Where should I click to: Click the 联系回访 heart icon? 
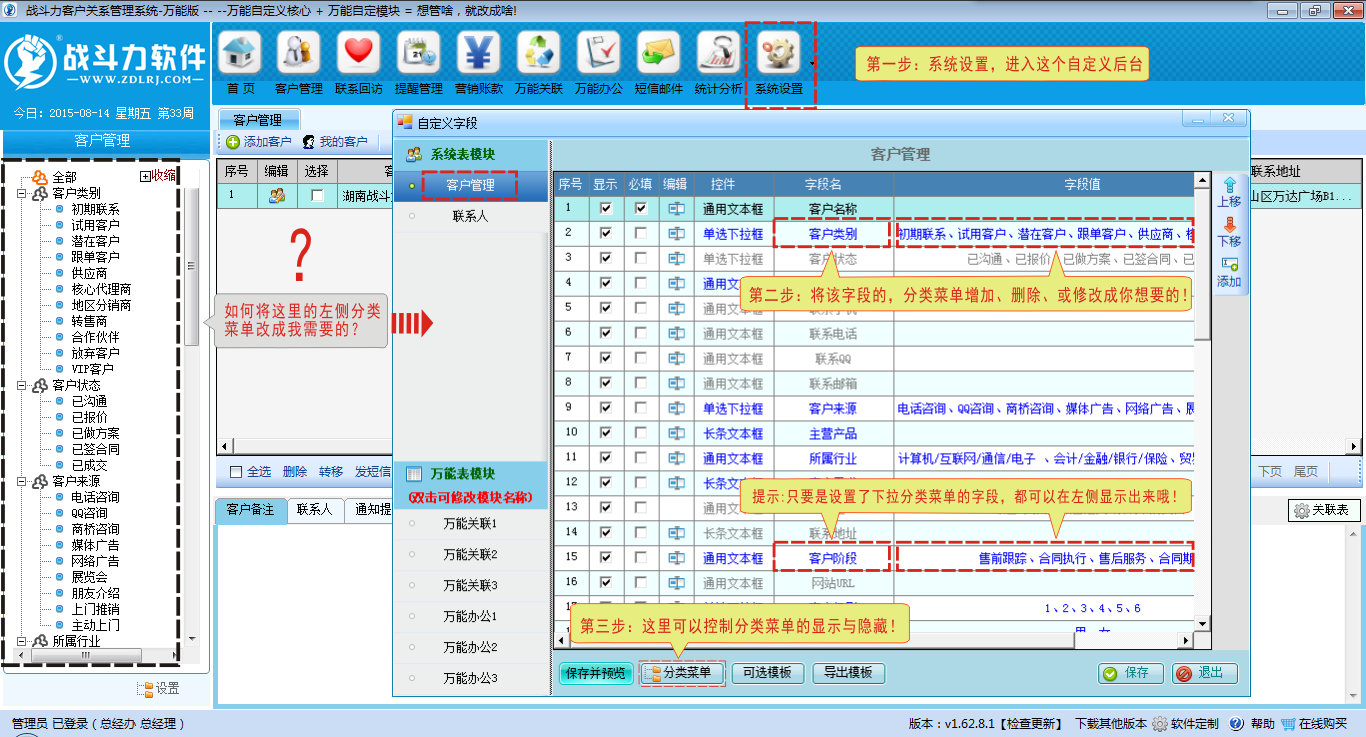(359, 52)
